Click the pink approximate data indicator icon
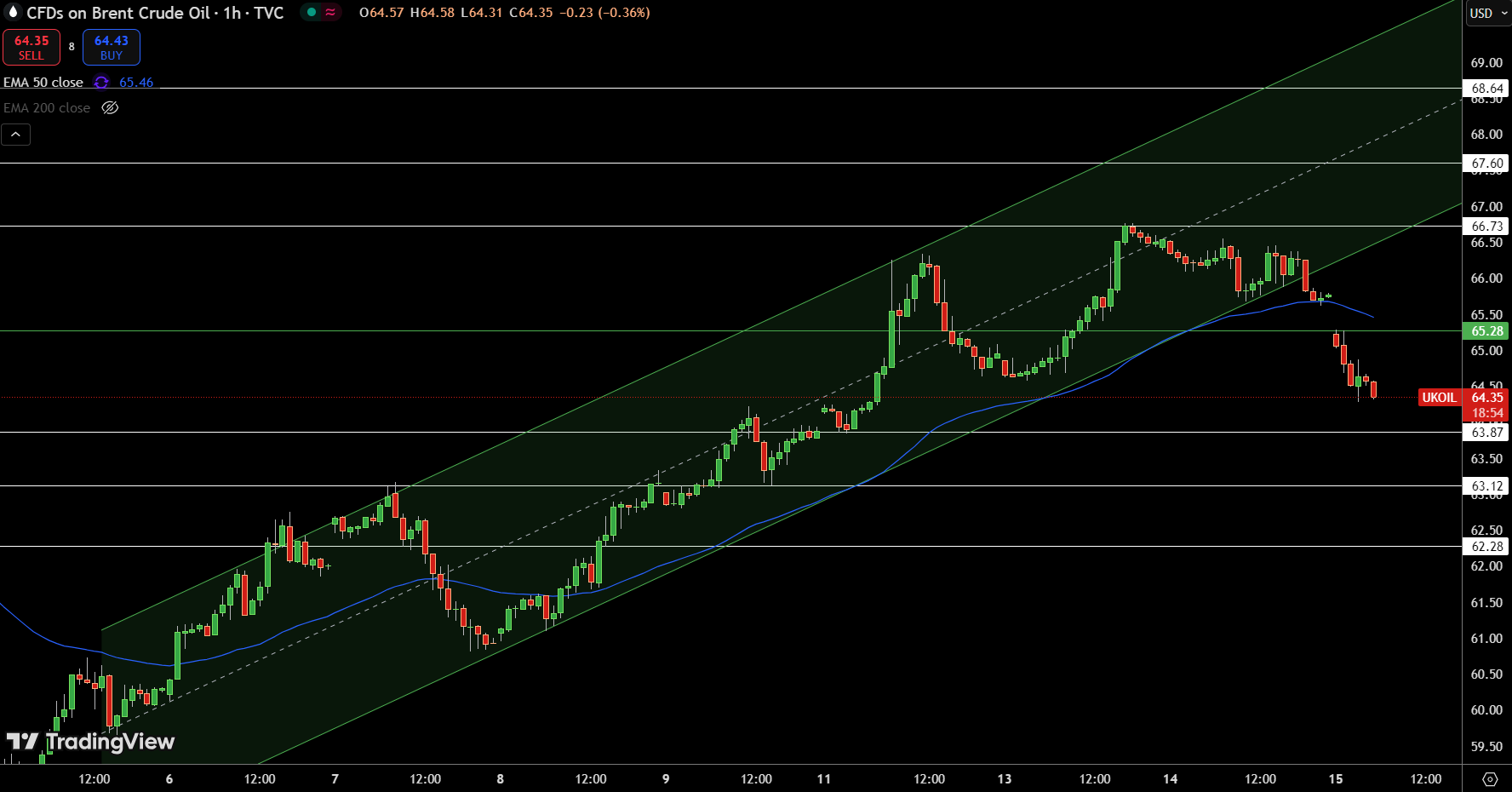The height and width of the screenshot is (792, 1512). pyautogui.click(x=330, y=13)
